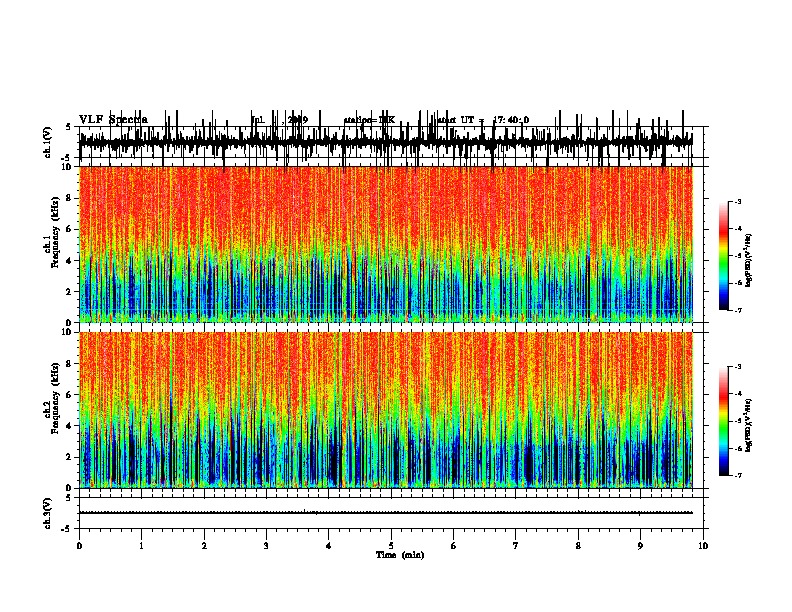Select the 2009 date text in the header

coord(298,120)
